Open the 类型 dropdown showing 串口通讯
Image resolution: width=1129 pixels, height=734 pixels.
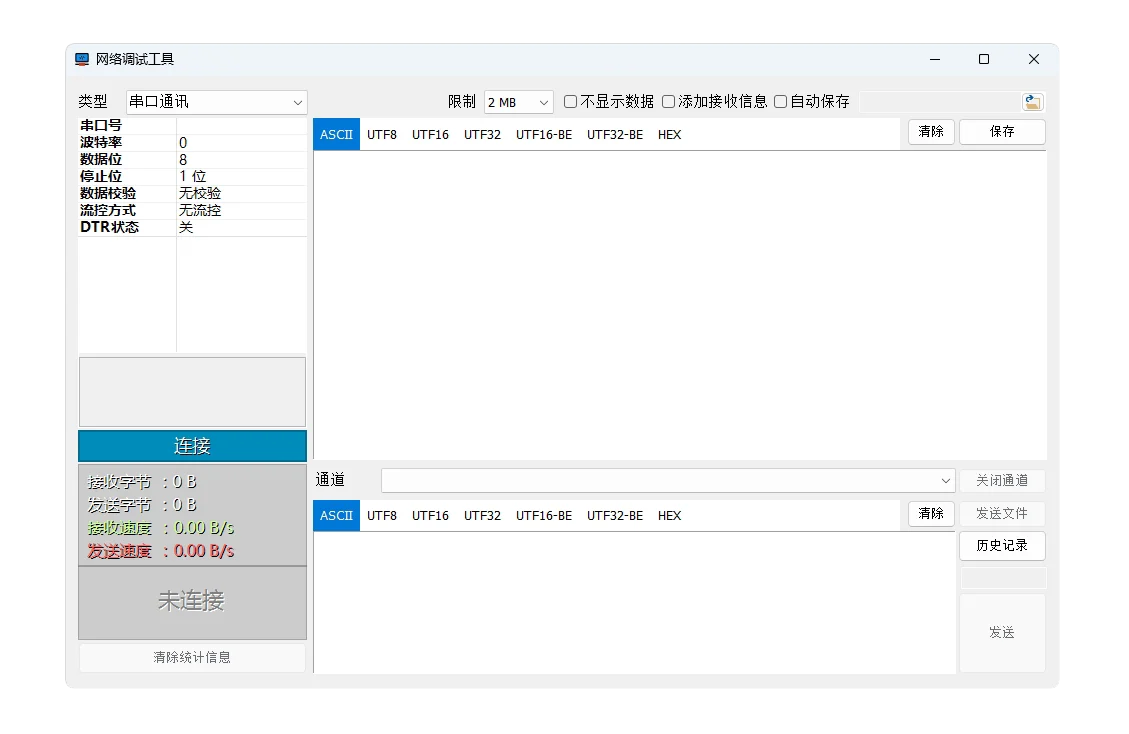point(217,102)
